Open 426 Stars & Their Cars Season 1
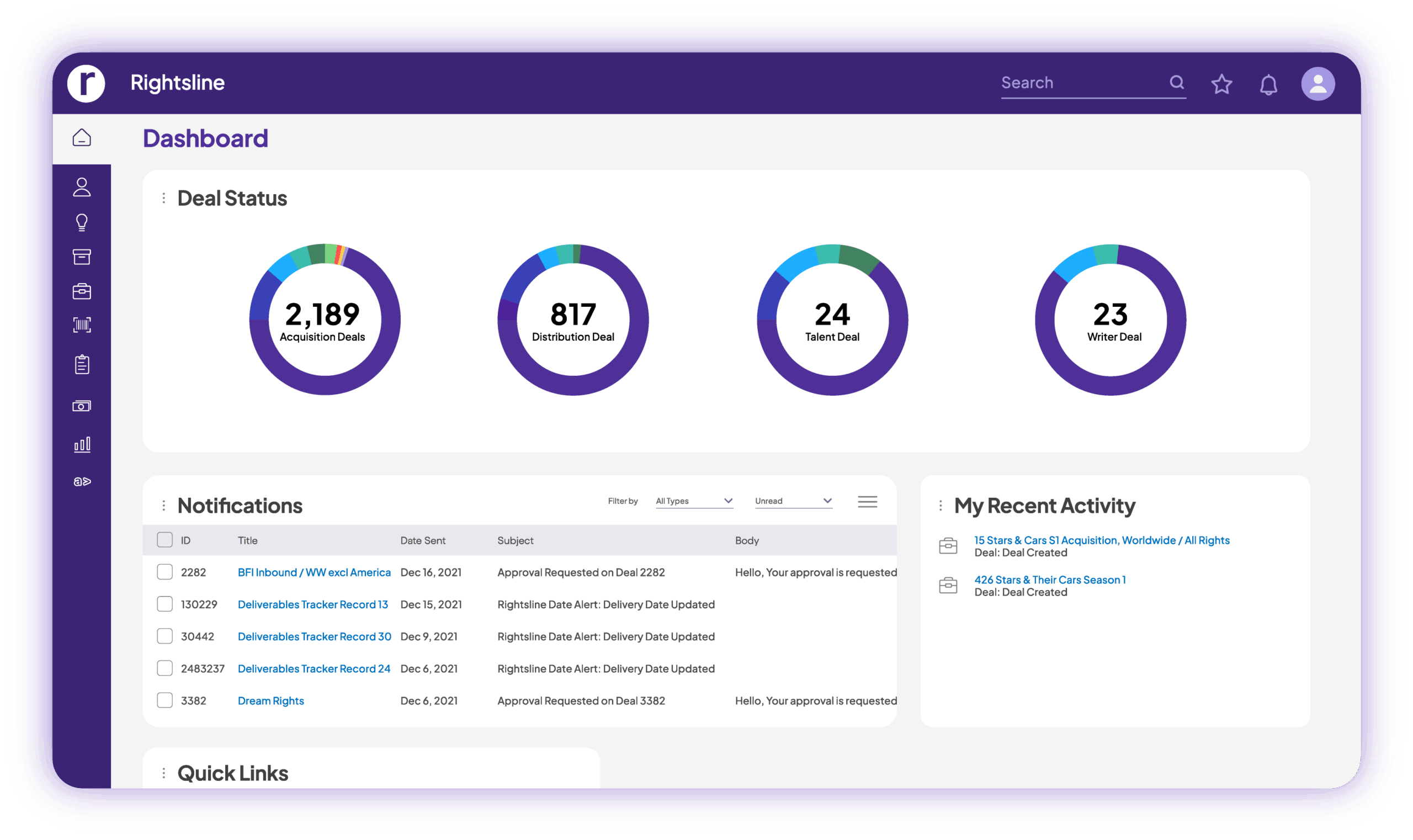This screenshot has height=840, width=1413. tap(1050, 580)
